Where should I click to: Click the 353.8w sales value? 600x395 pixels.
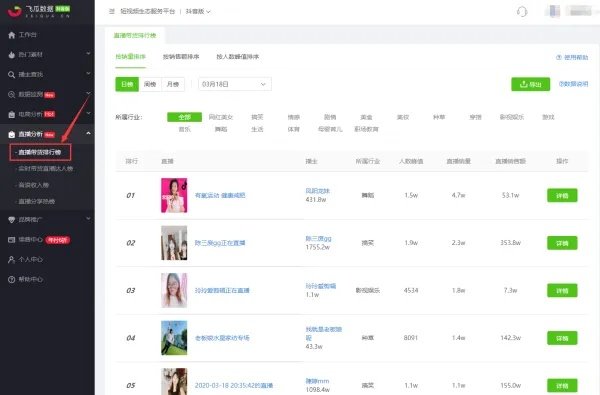(x=510, y=243)
